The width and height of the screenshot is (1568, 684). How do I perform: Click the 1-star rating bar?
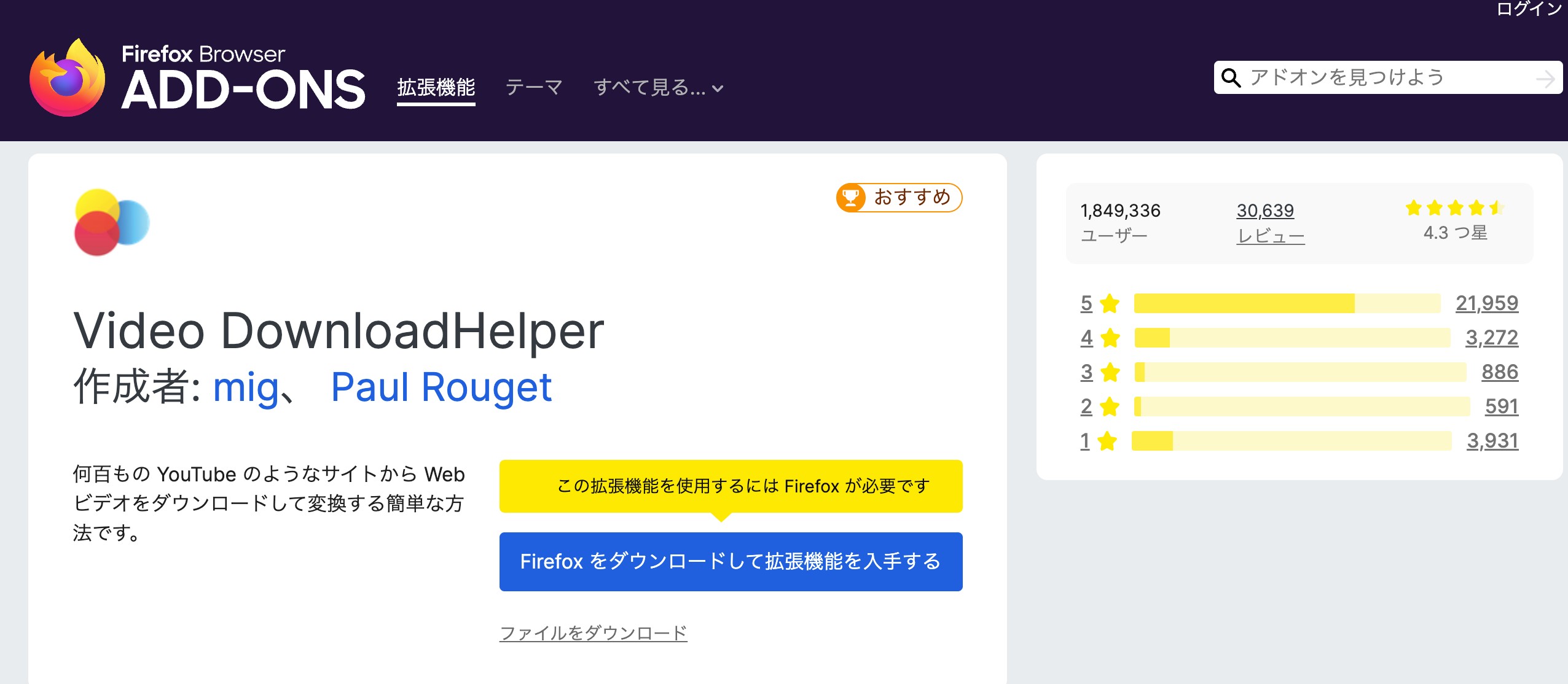point(1292,441)
